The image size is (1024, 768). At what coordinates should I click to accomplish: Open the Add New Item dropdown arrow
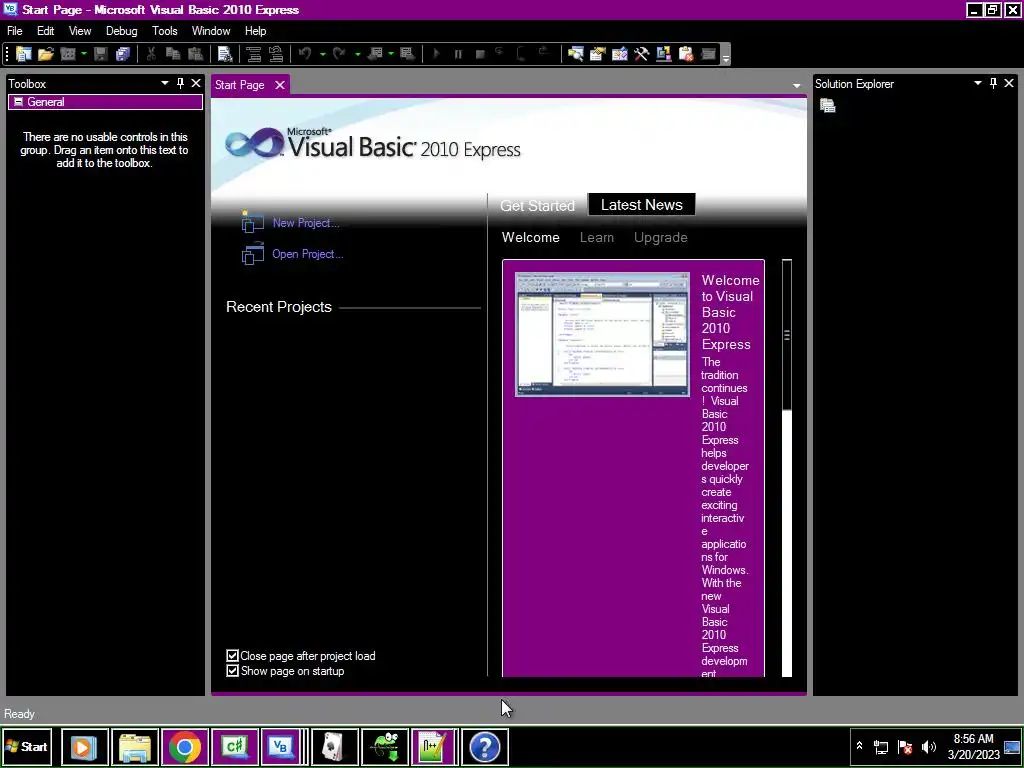coord(84,54)
